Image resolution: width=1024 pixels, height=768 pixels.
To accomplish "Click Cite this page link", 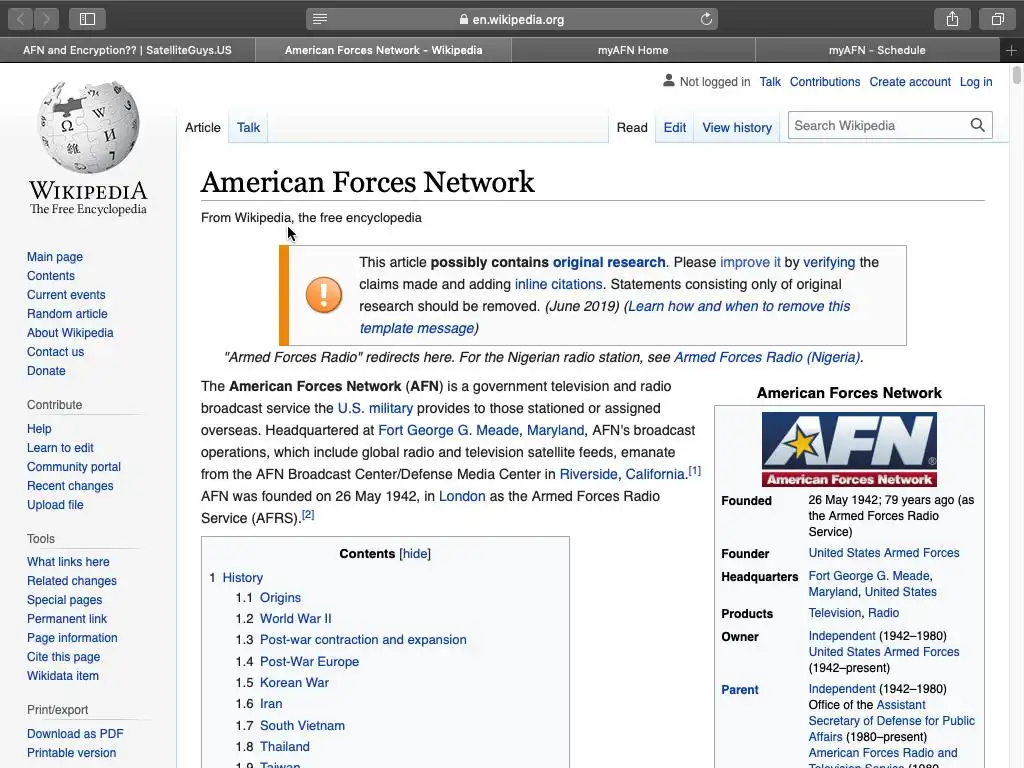I will (63, 656).
